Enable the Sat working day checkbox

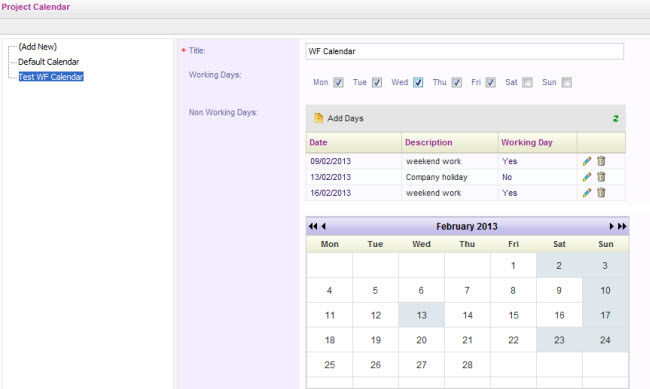coord(527,83)
